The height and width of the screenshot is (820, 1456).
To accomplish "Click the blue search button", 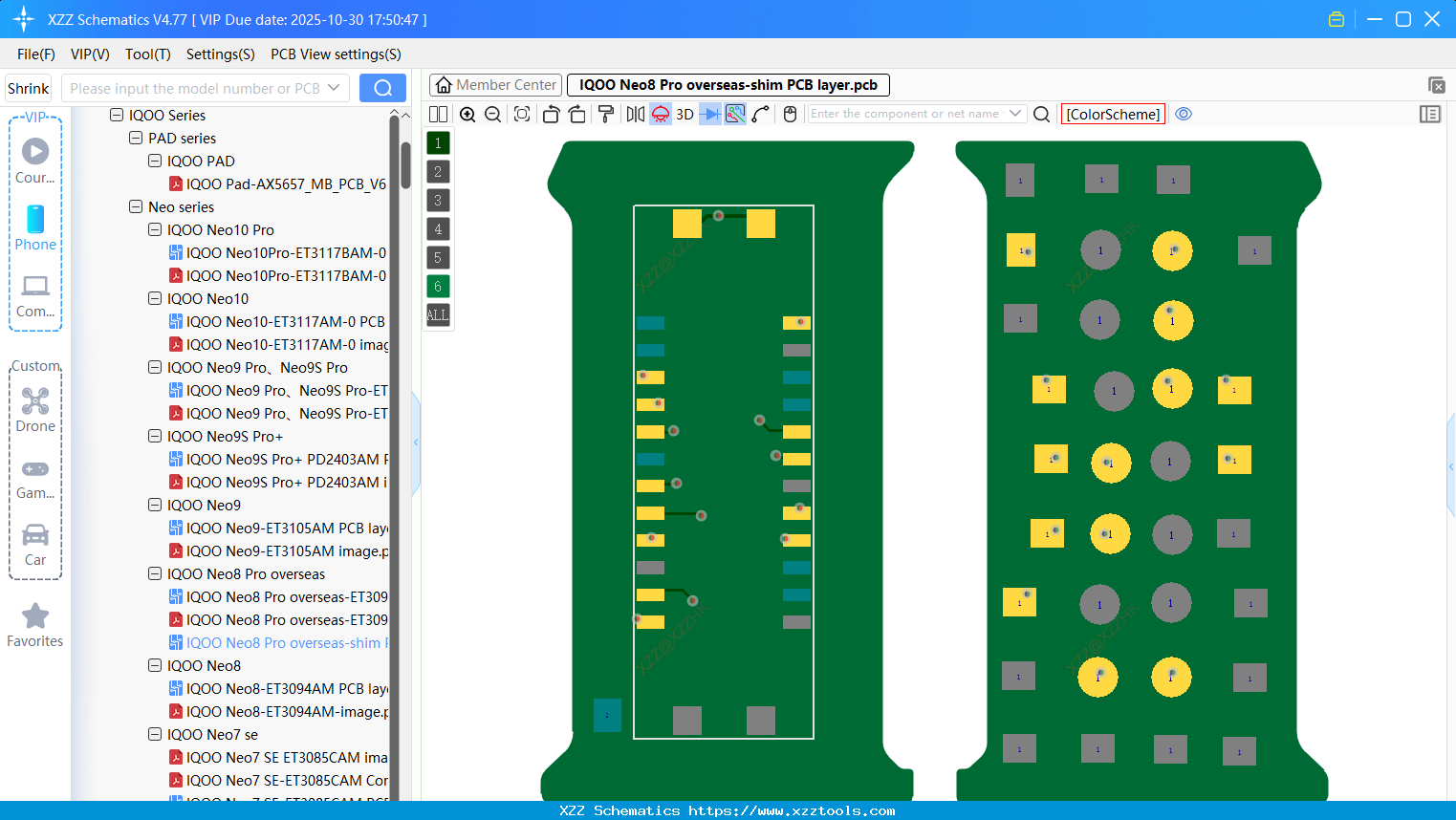I will pyautogui.click(x=382, y=88).
